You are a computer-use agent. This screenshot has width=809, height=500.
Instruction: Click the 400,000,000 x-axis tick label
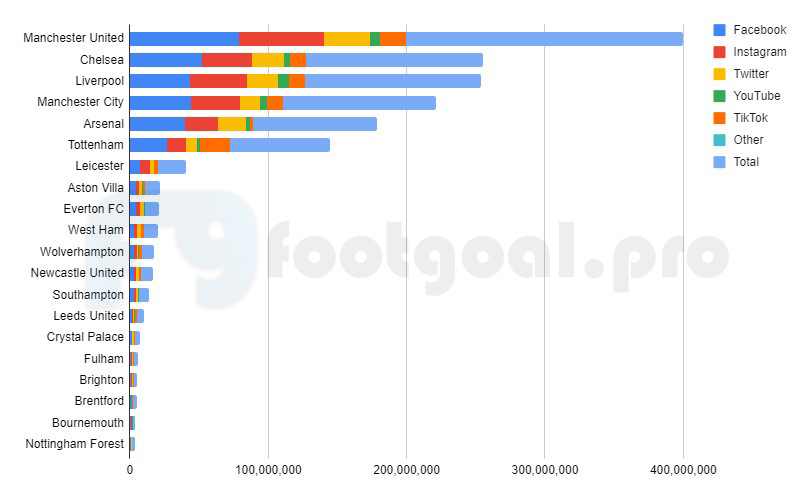coord(683,470)
